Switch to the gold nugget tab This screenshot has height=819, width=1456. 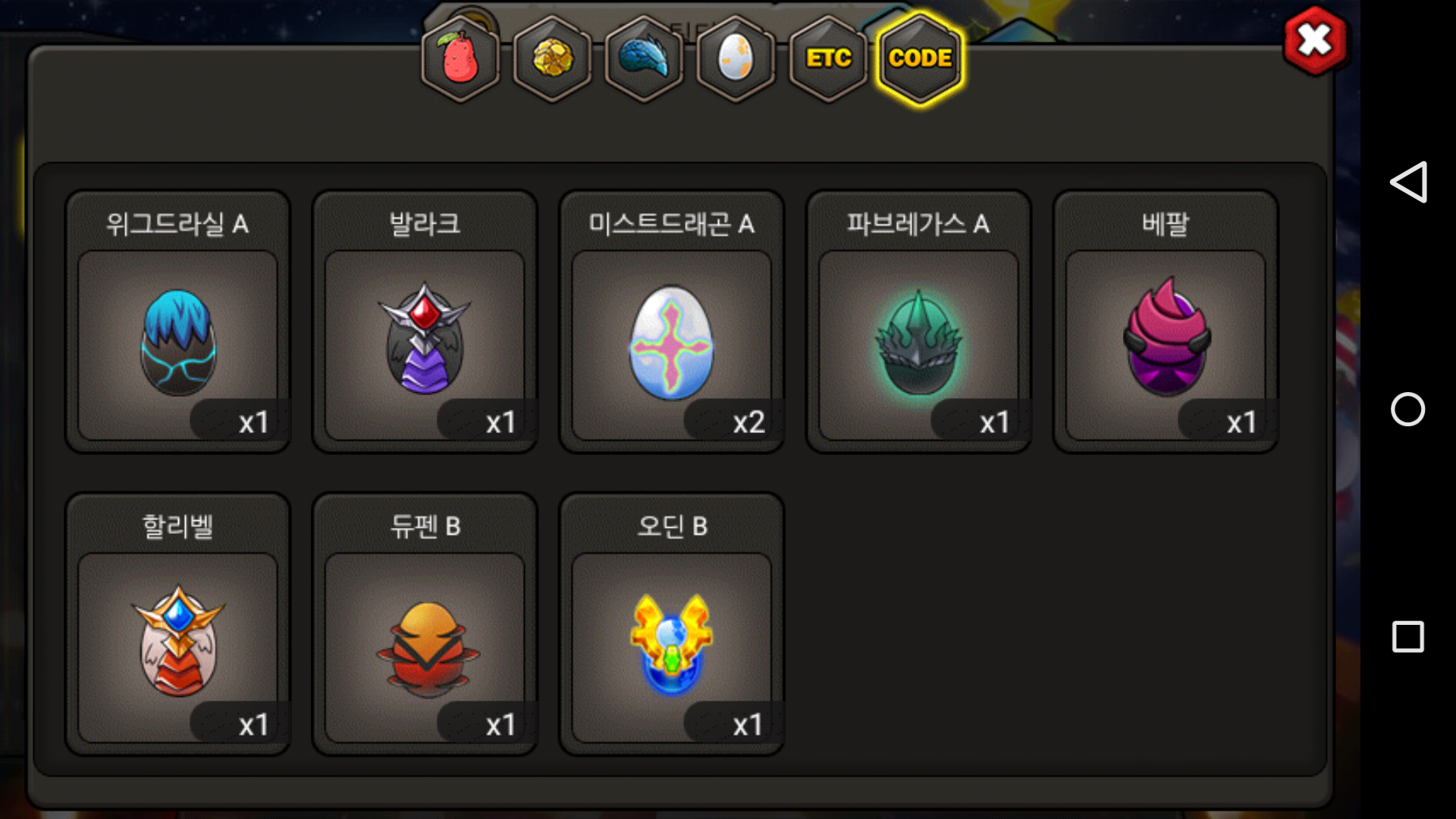553,58
